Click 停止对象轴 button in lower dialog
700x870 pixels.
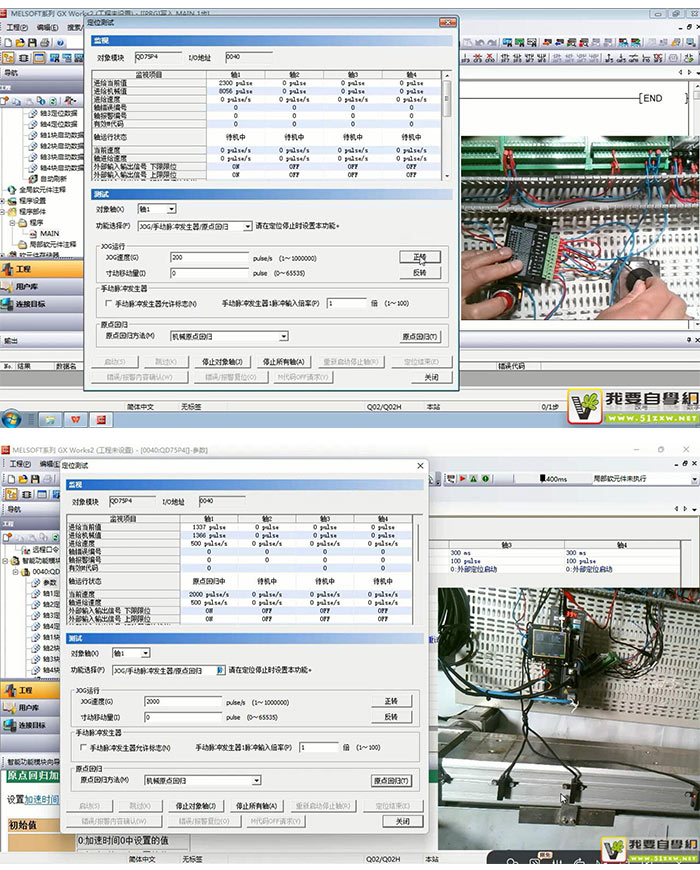point(195,806)
